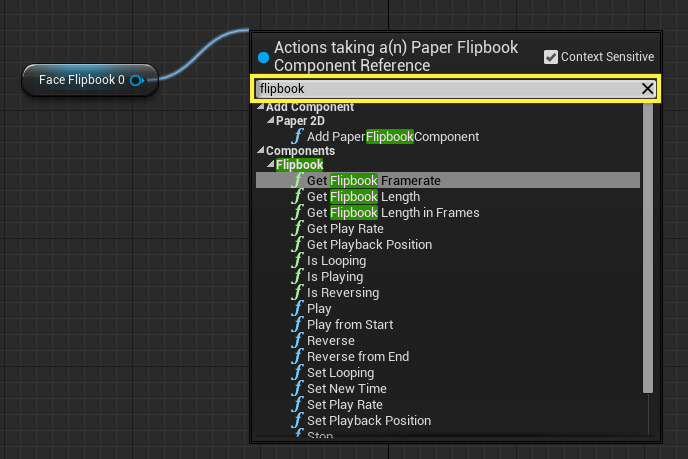Toggle the Context Sensitive checkbox
Viewport: 688px width, 459px height.
click(551, 57)
